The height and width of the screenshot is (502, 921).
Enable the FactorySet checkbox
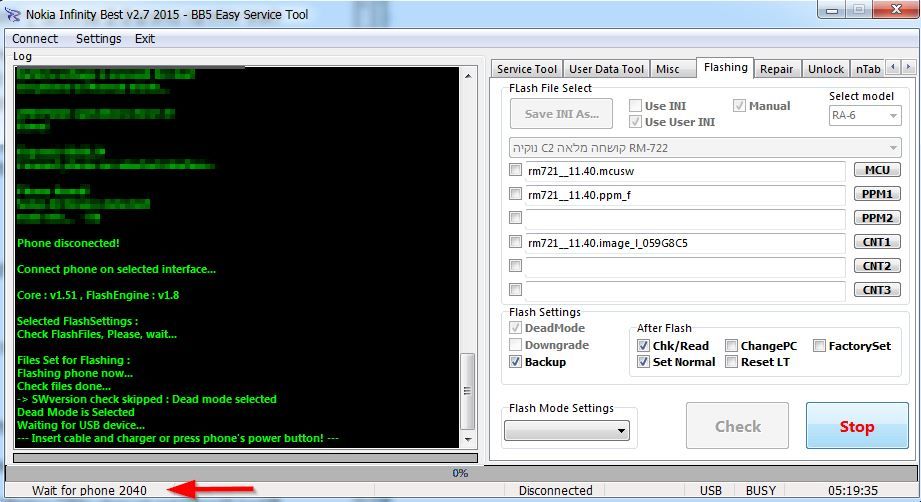coord(819,345)
